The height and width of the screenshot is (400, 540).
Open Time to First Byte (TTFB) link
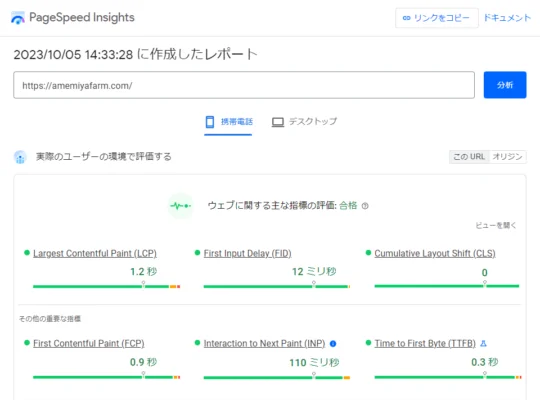click(425, 343)
